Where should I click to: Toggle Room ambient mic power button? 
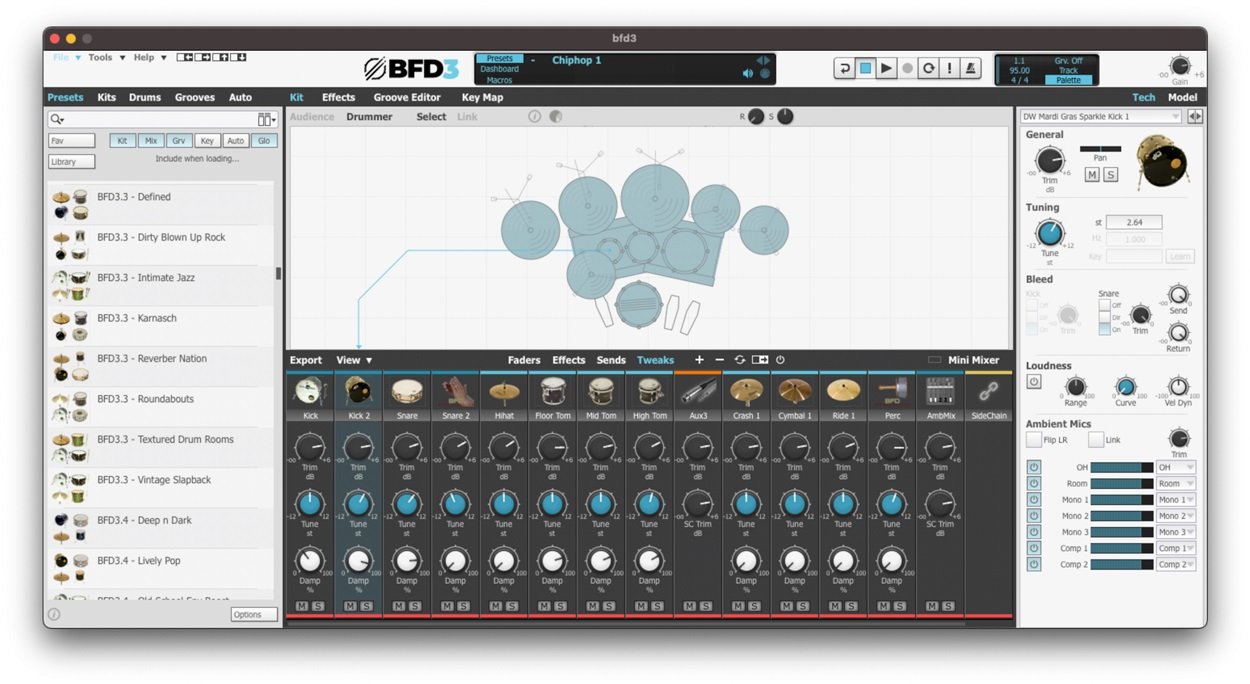[x=1034, y=483]
